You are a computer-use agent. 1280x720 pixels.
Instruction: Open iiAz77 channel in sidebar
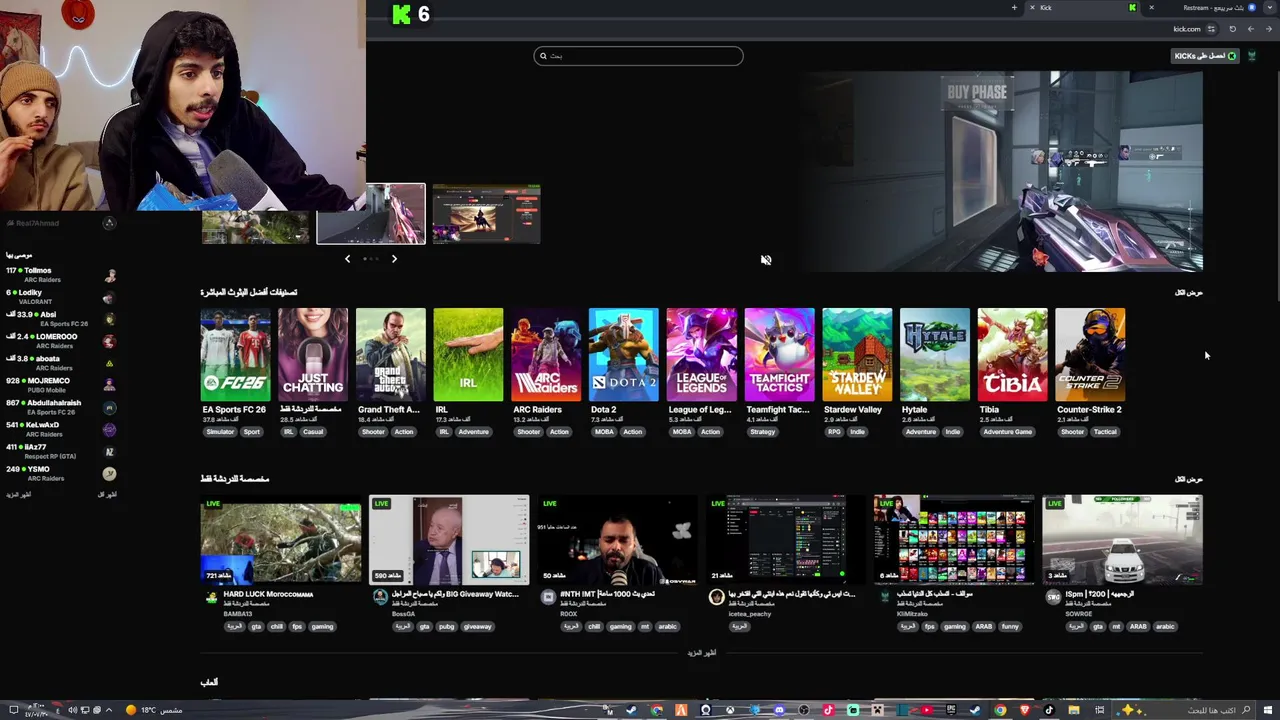click(x=60, y=451)
